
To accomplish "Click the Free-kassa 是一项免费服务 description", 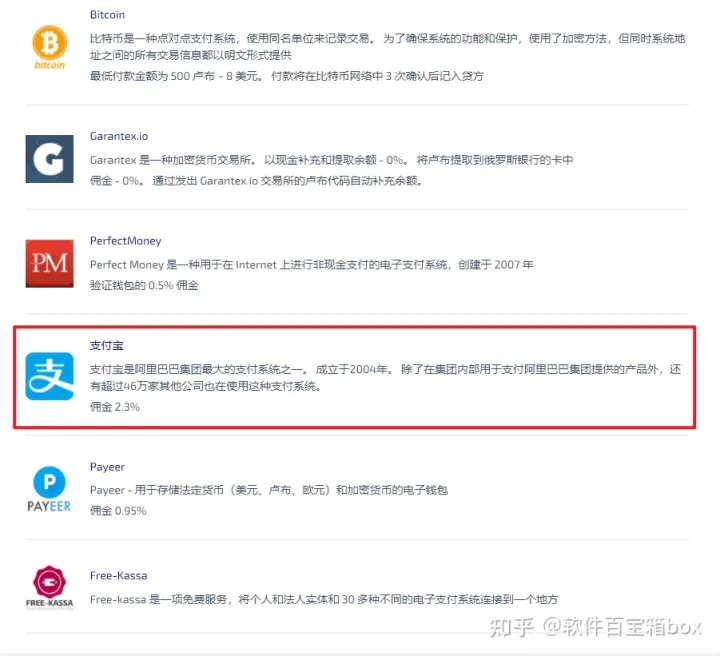I will pyautogui.click(x=324, y=600).
